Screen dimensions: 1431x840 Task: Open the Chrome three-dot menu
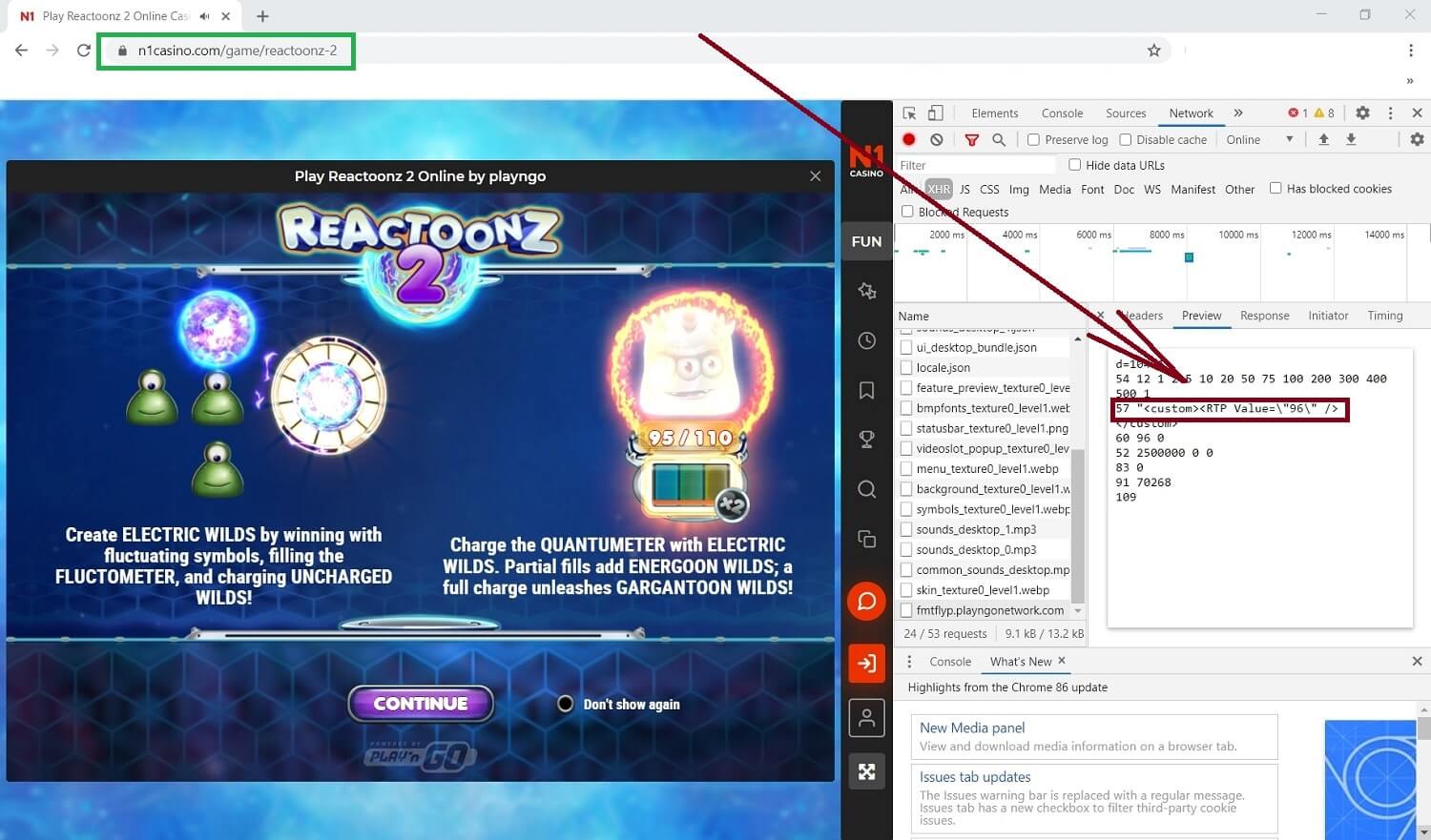pyautogui.click(x=1410, y=51)
